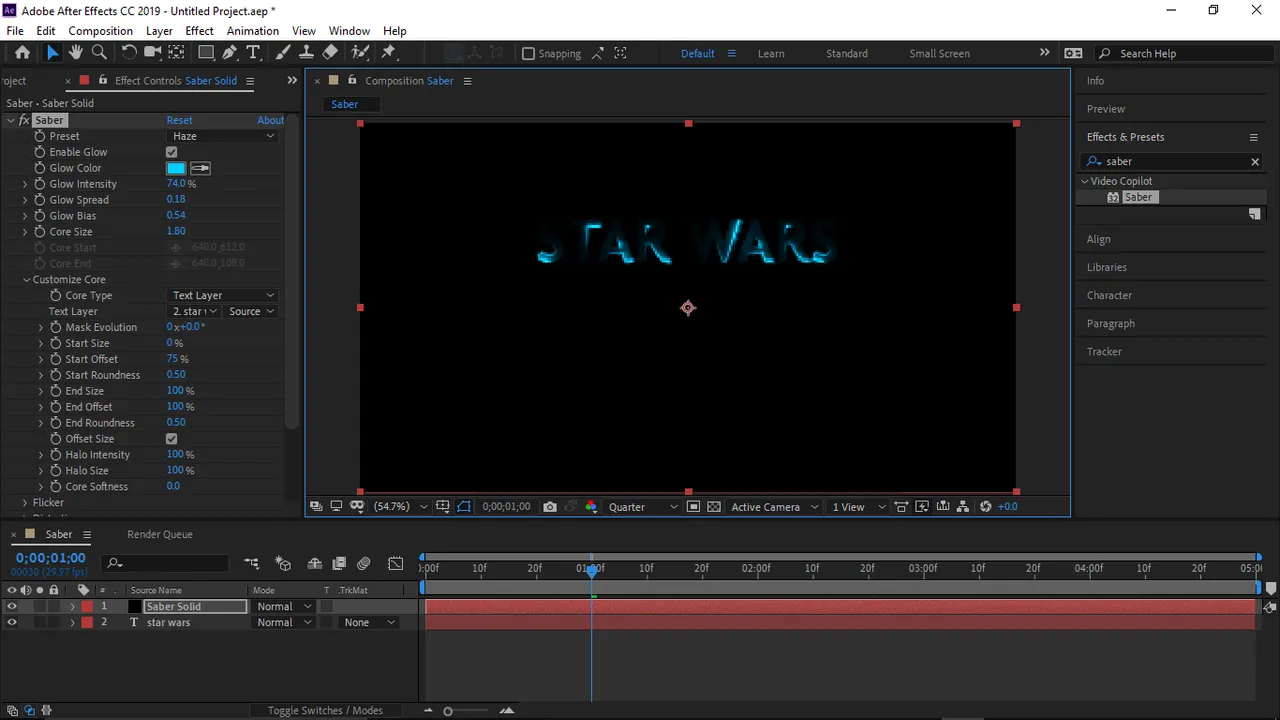Screen dimensions: 1280x720
Task: Toggle the Enable Glow checkbox
Action: (171, 152)
